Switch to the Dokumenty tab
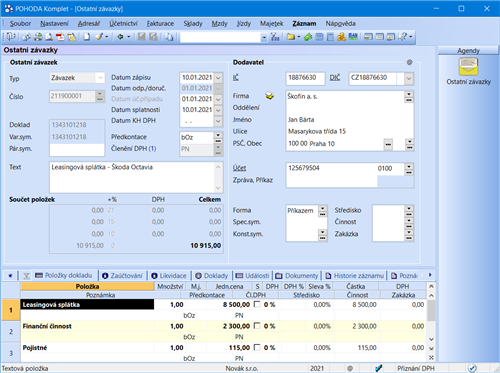The height and width of the screenshot is (373, 500). pyautogui.click(x=297, y=276)
